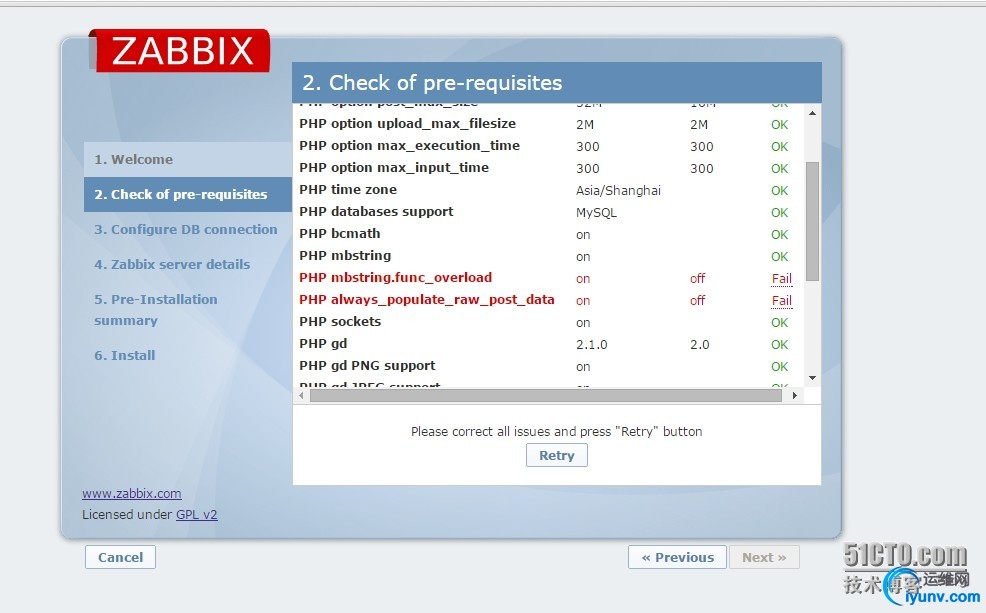Click the horizontal scrollbar thumb of the checks list
This screenshot has width=986, height=613.
546,395
